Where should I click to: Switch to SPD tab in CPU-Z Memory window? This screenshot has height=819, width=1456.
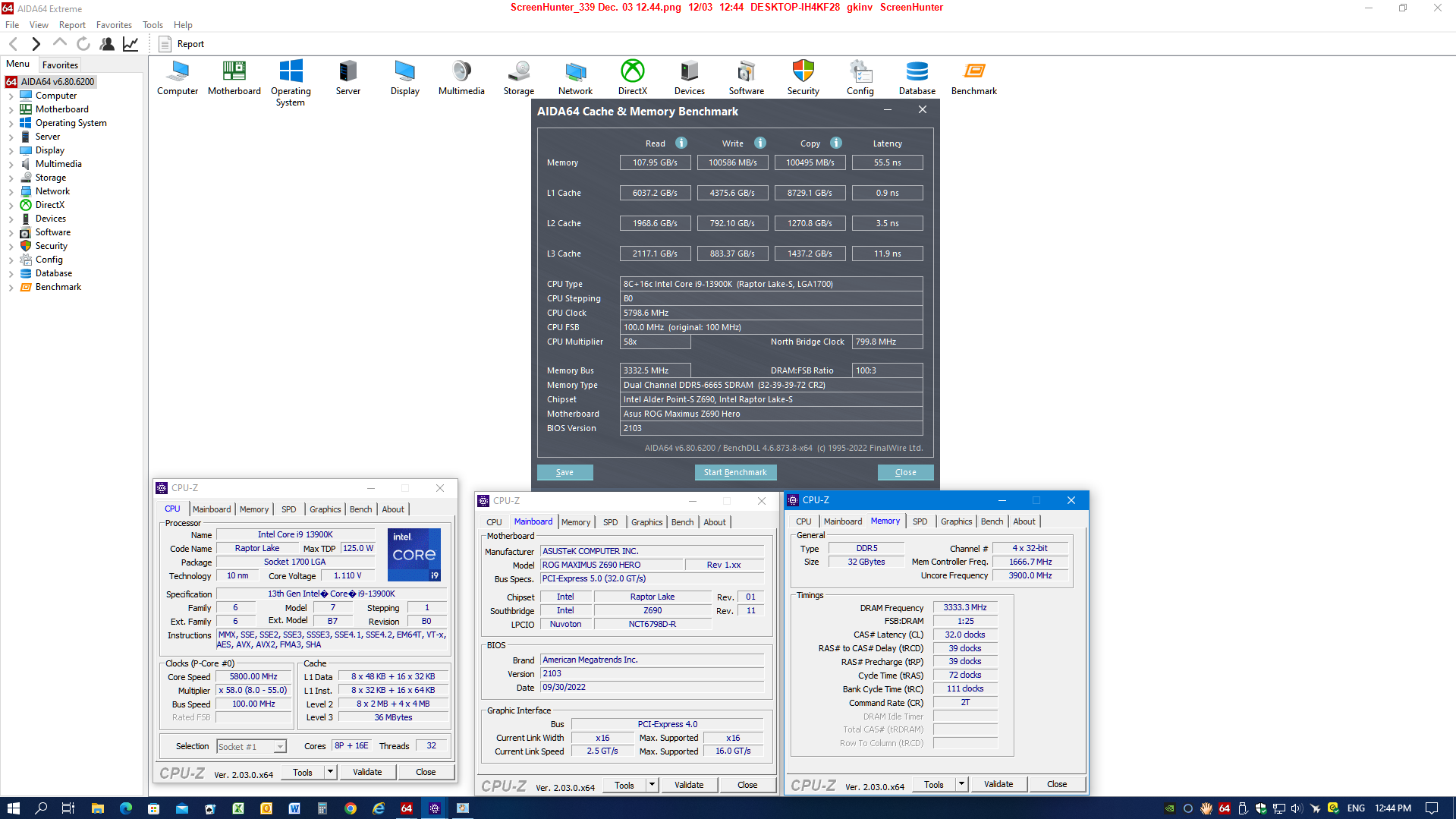point(920,521)
